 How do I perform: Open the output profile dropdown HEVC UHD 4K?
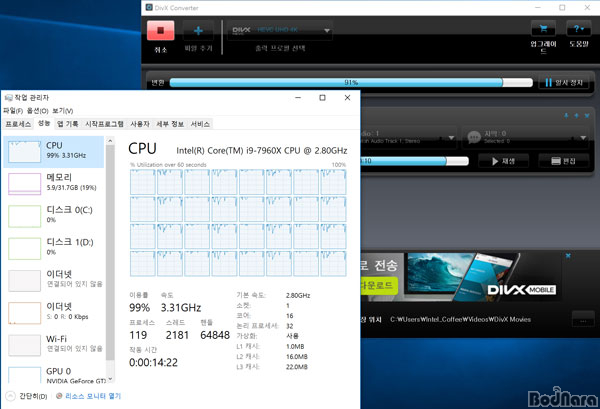pos(280,30)
